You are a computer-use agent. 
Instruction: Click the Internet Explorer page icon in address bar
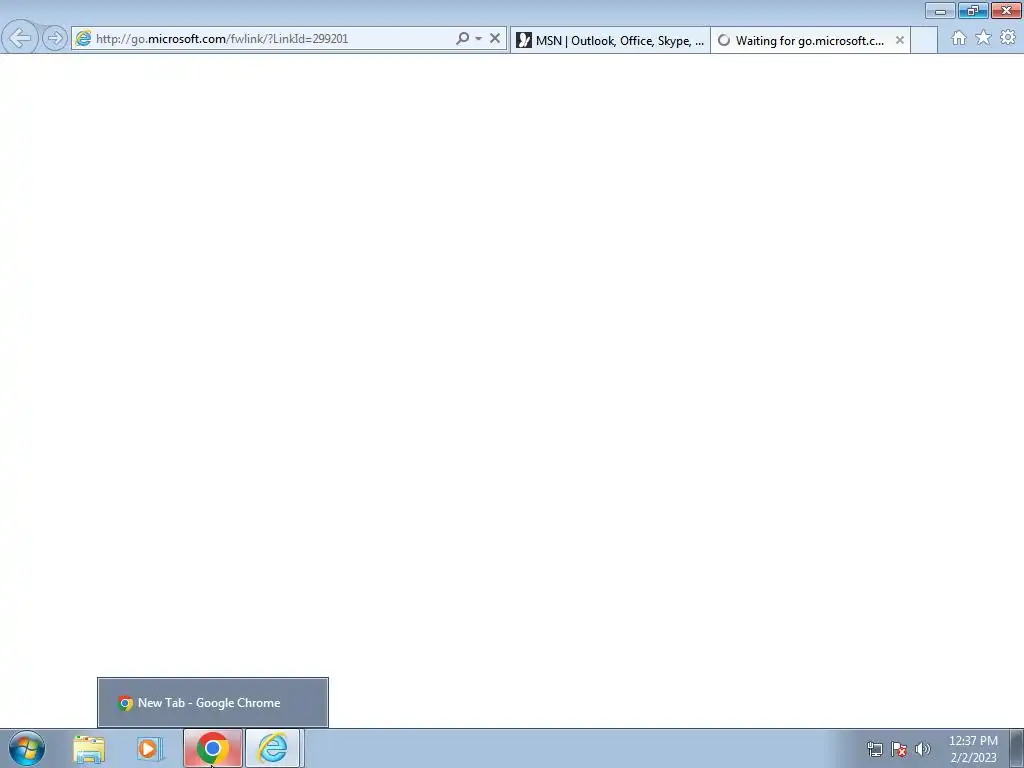(x=83, y=39)
